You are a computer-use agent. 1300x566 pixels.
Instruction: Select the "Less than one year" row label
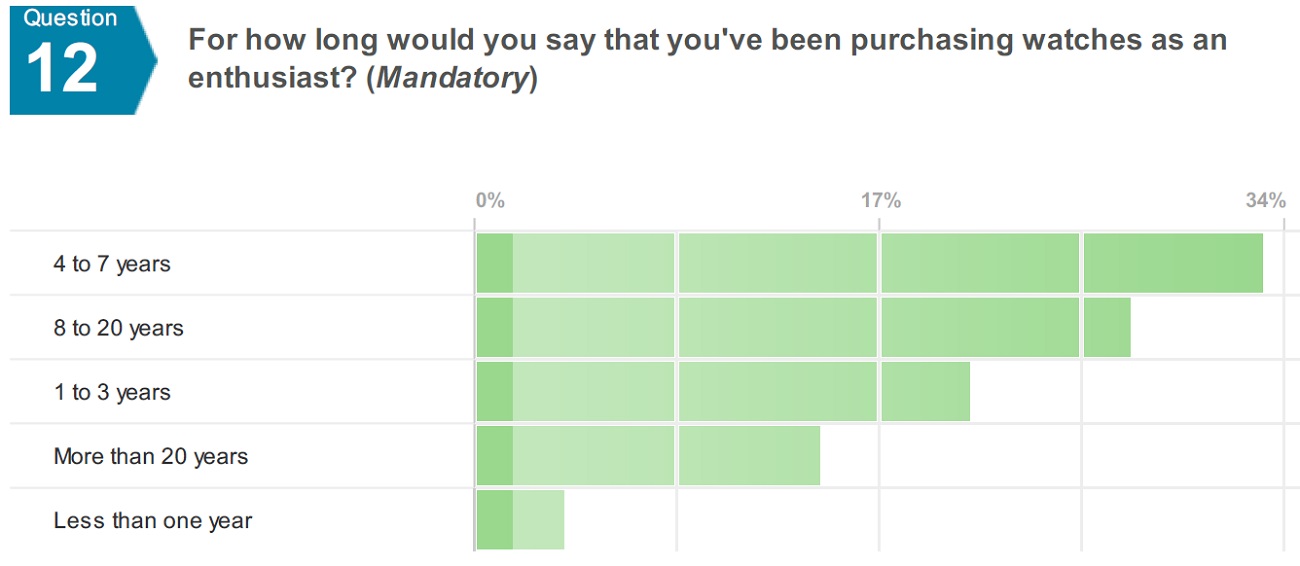152,520
